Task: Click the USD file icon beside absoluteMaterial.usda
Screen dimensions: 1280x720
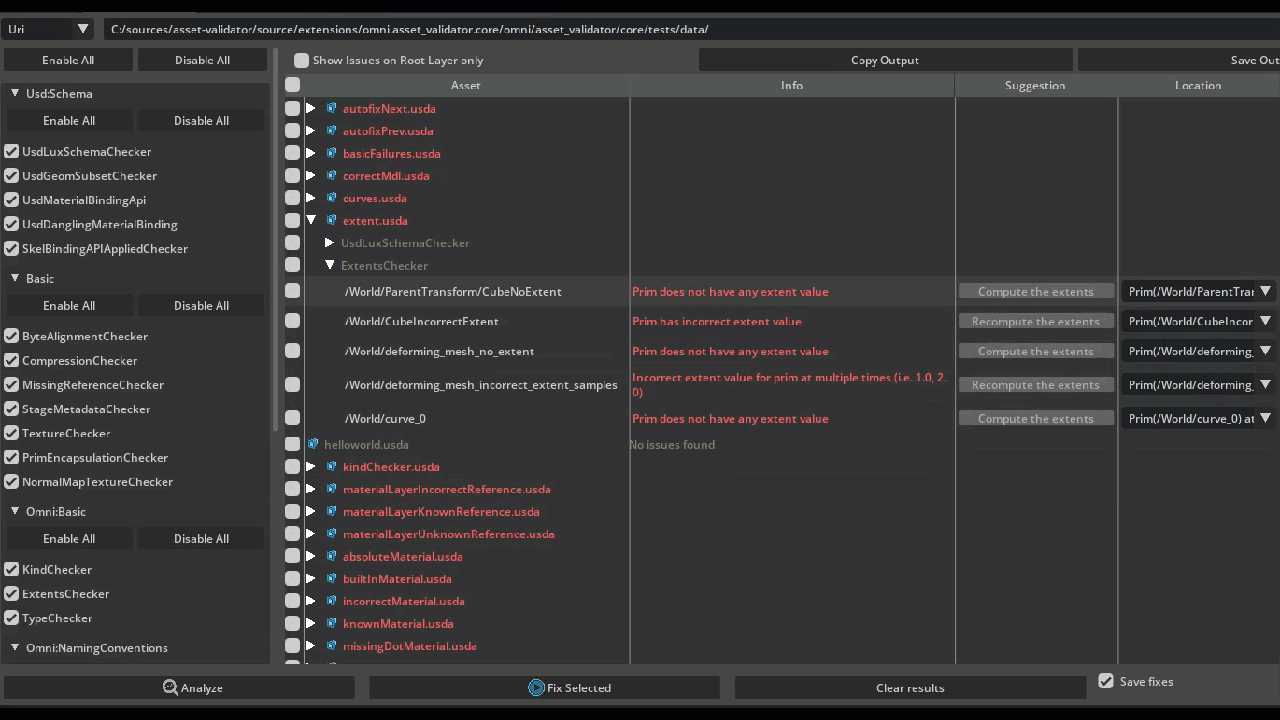Action: coord(332,556)
